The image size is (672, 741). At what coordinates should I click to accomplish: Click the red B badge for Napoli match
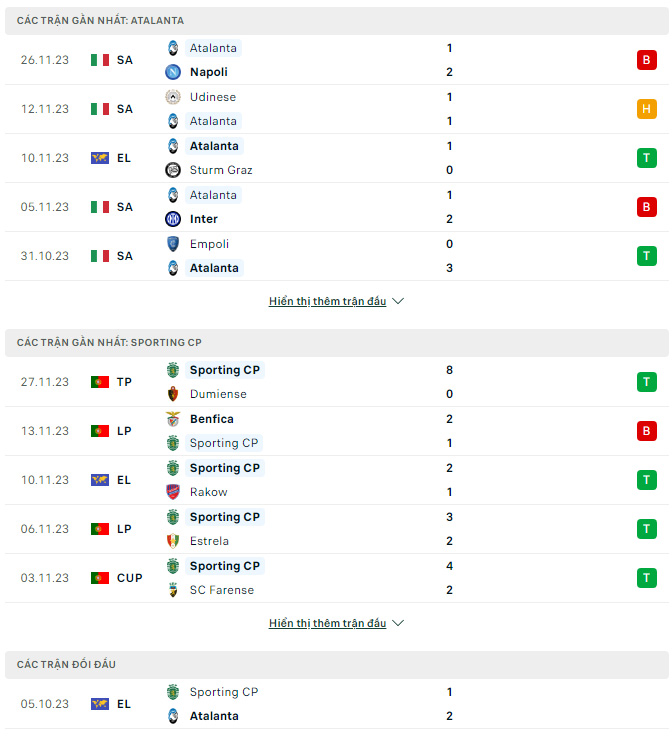[646, 60]
